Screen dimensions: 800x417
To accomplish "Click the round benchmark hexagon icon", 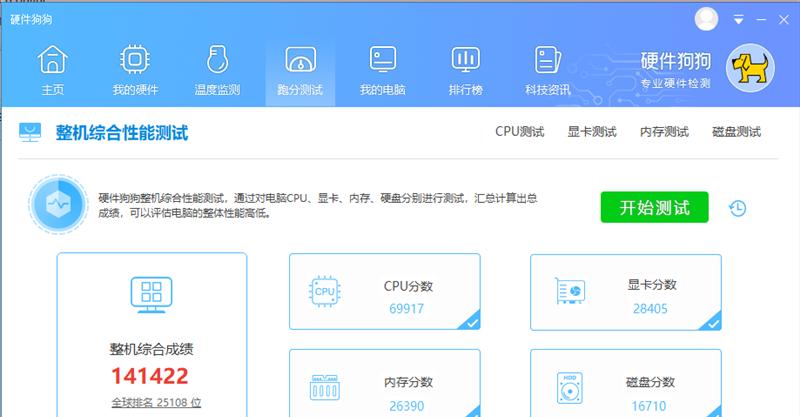I will (58, 204).
